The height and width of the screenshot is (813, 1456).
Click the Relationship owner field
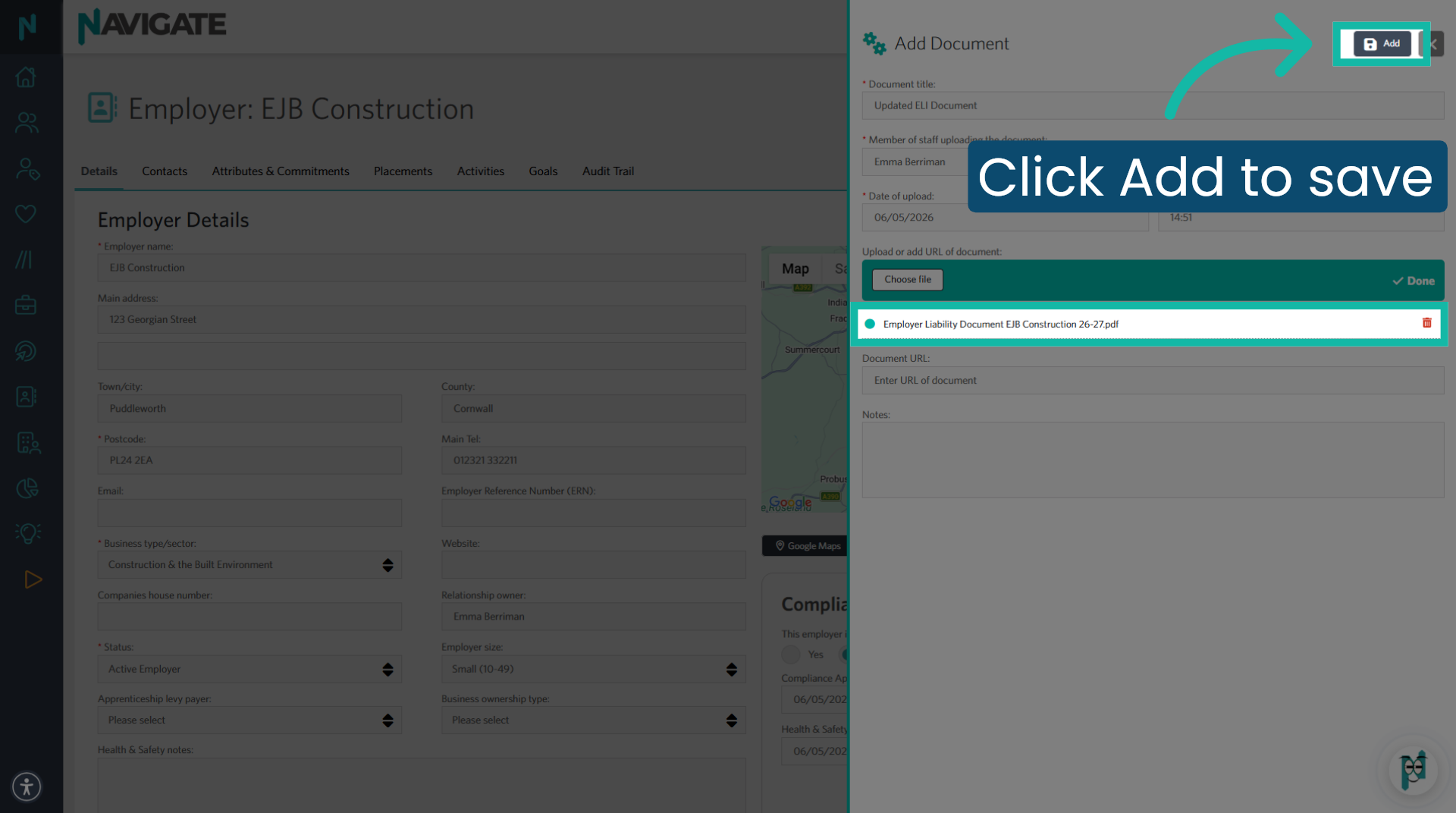pos(594,617)
